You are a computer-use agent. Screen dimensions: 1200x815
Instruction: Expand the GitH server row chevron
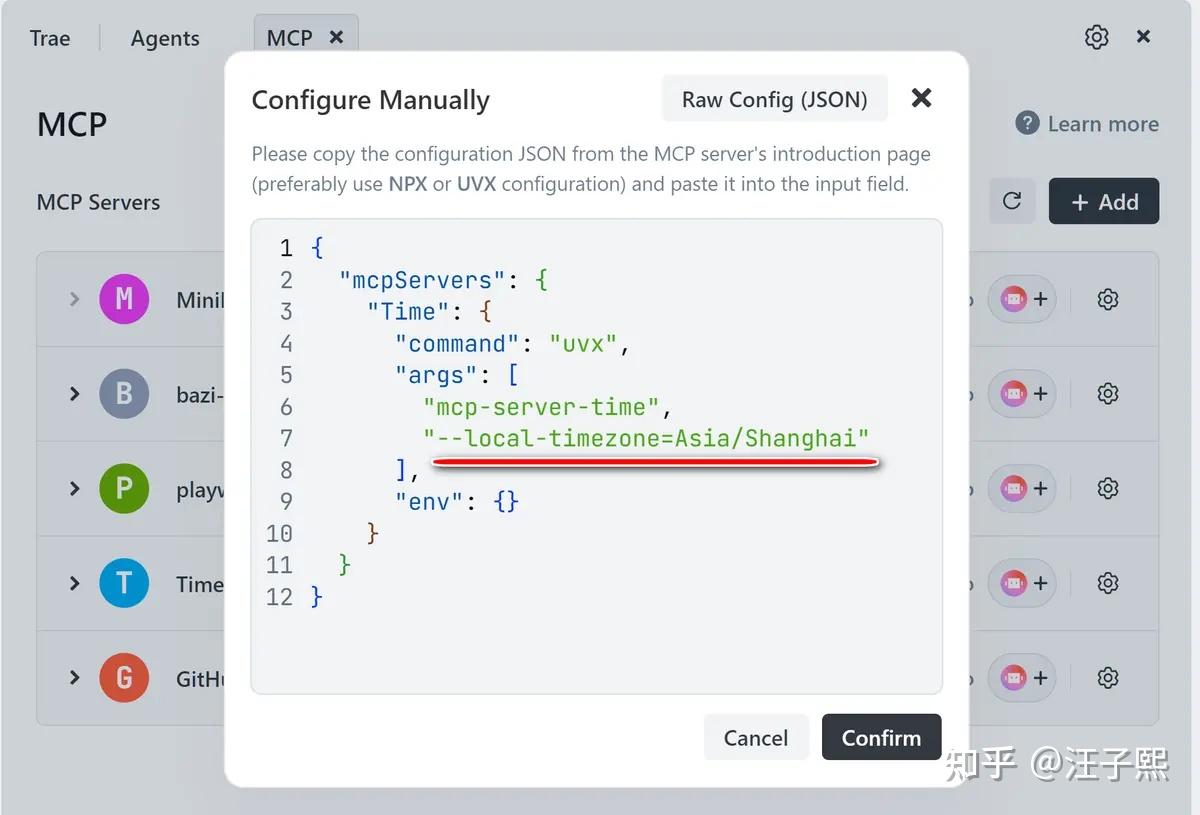point(74,678)
